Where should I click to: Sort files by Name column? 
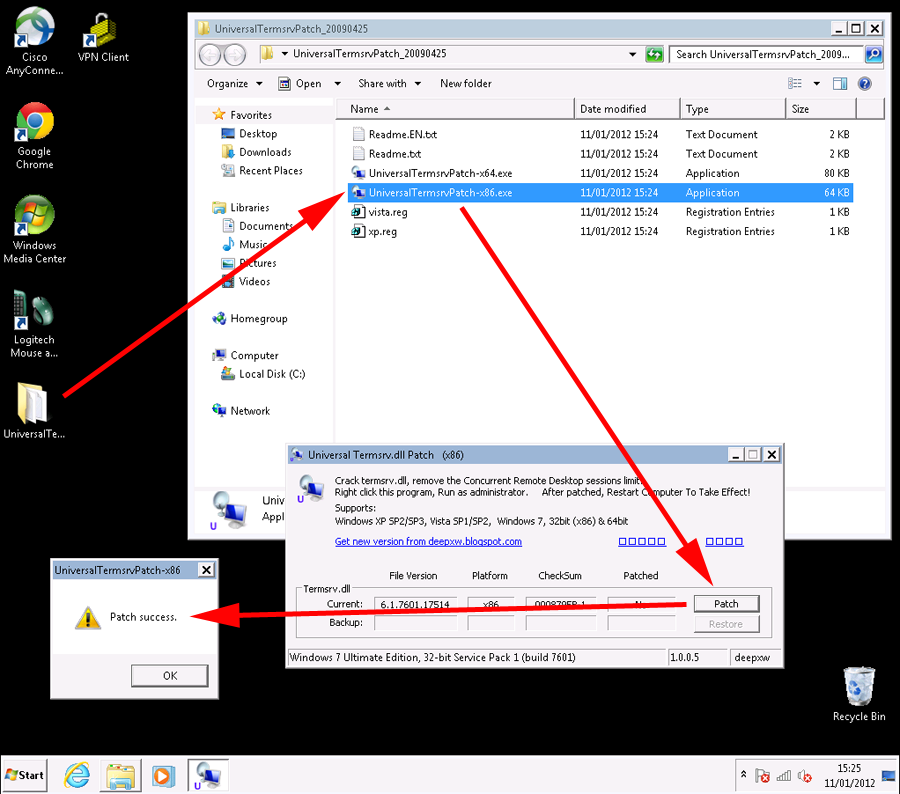[x=455, y=109]
